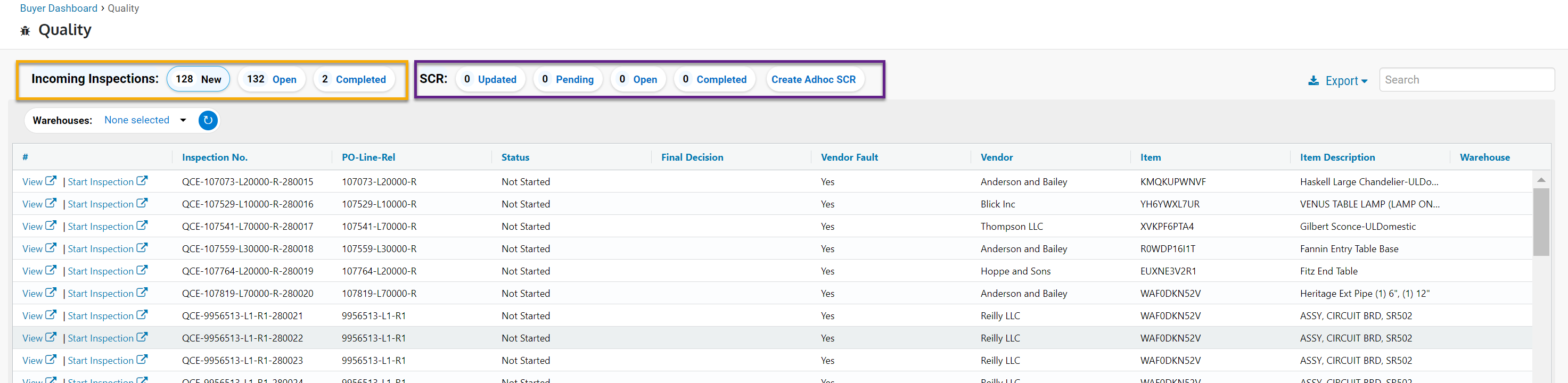Select item cell XVKPF6PTA4

pos(1167,227)
